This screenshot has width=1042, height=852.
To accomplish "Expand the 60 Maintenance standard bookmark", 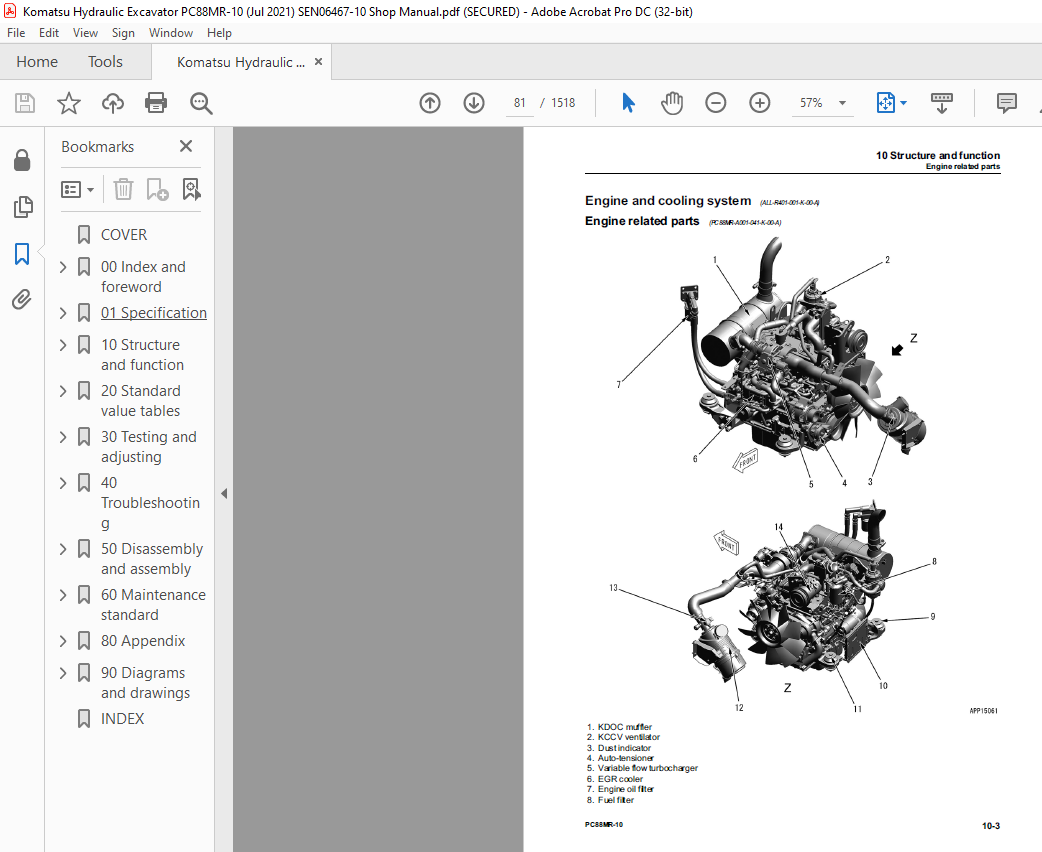I will point(63,595).
